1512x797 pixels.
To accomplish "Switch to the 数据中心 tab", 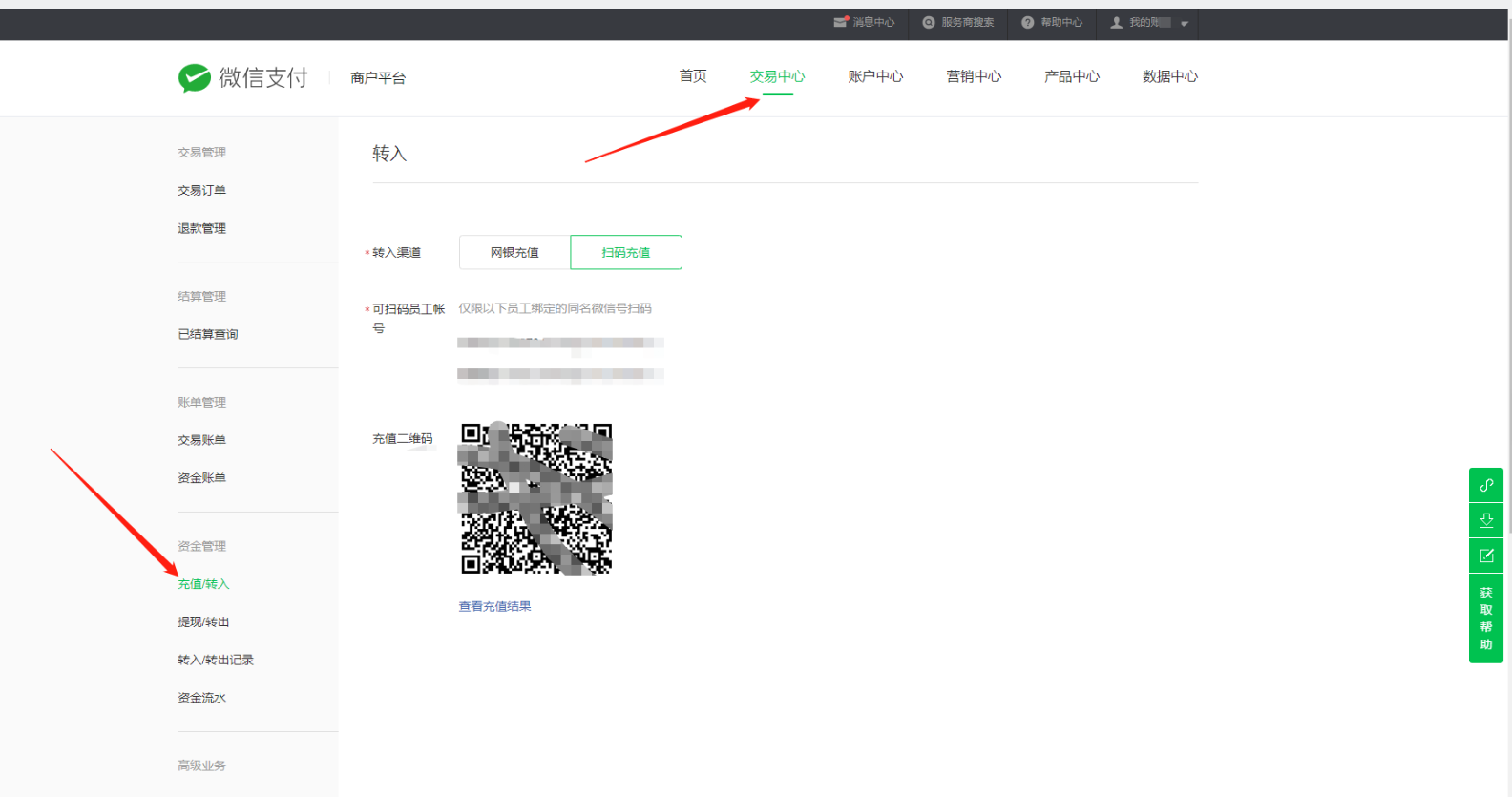I will click(x=1170, y=76).
